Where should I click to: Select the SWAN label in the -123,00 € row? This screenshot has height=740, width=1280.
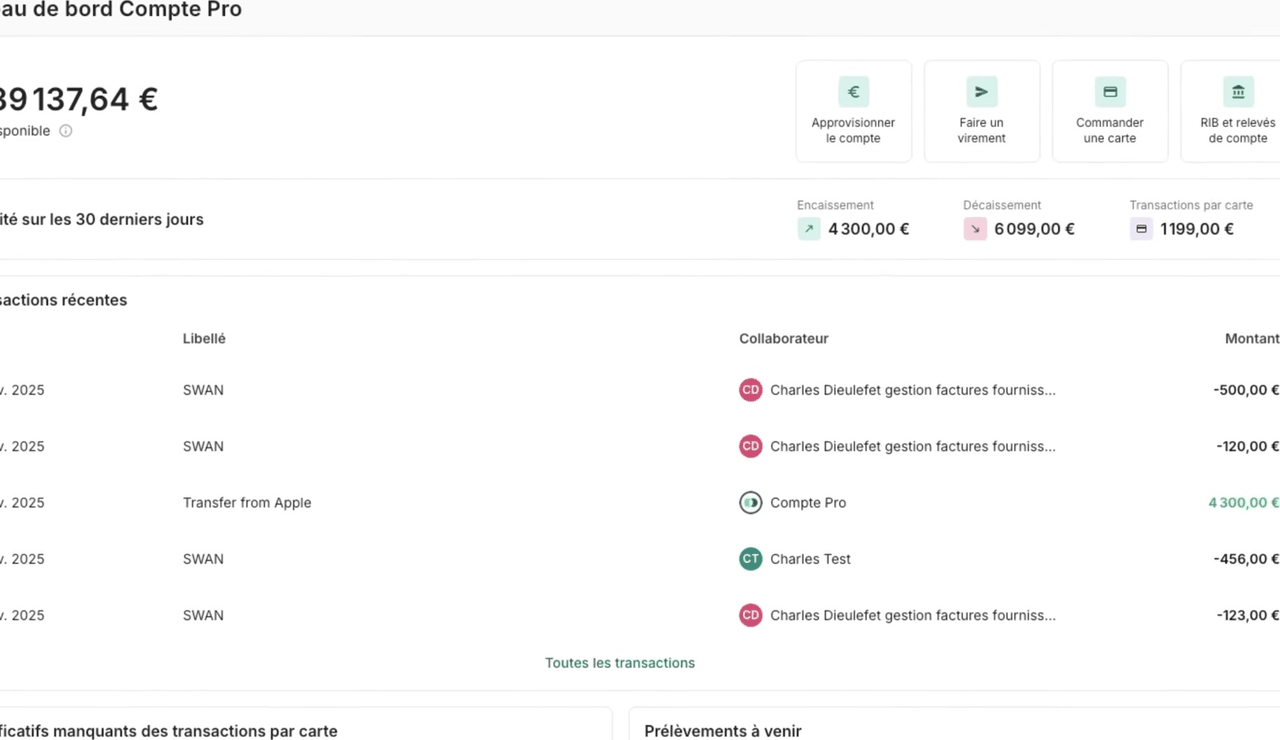(x=203, y=615)
